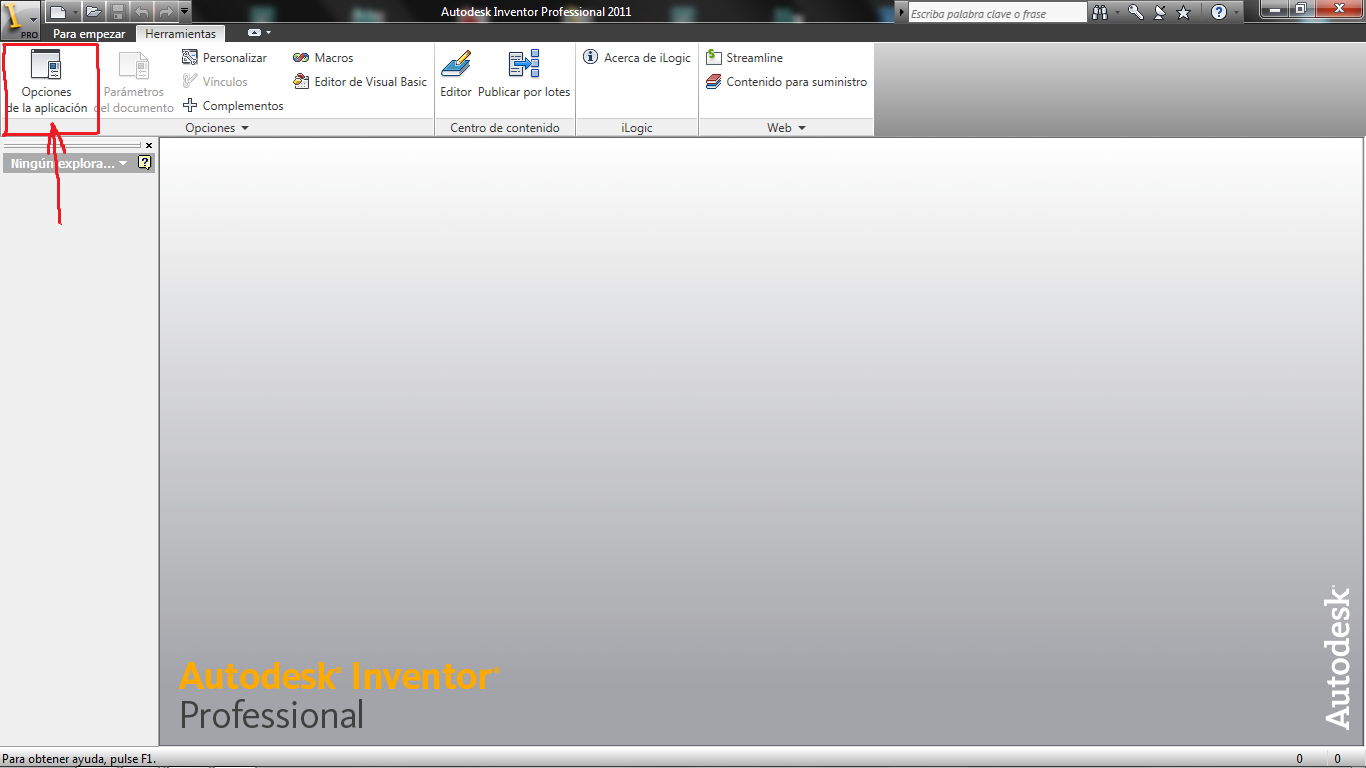
Task: Create a new file from quick access
Action: pos(58,12)
